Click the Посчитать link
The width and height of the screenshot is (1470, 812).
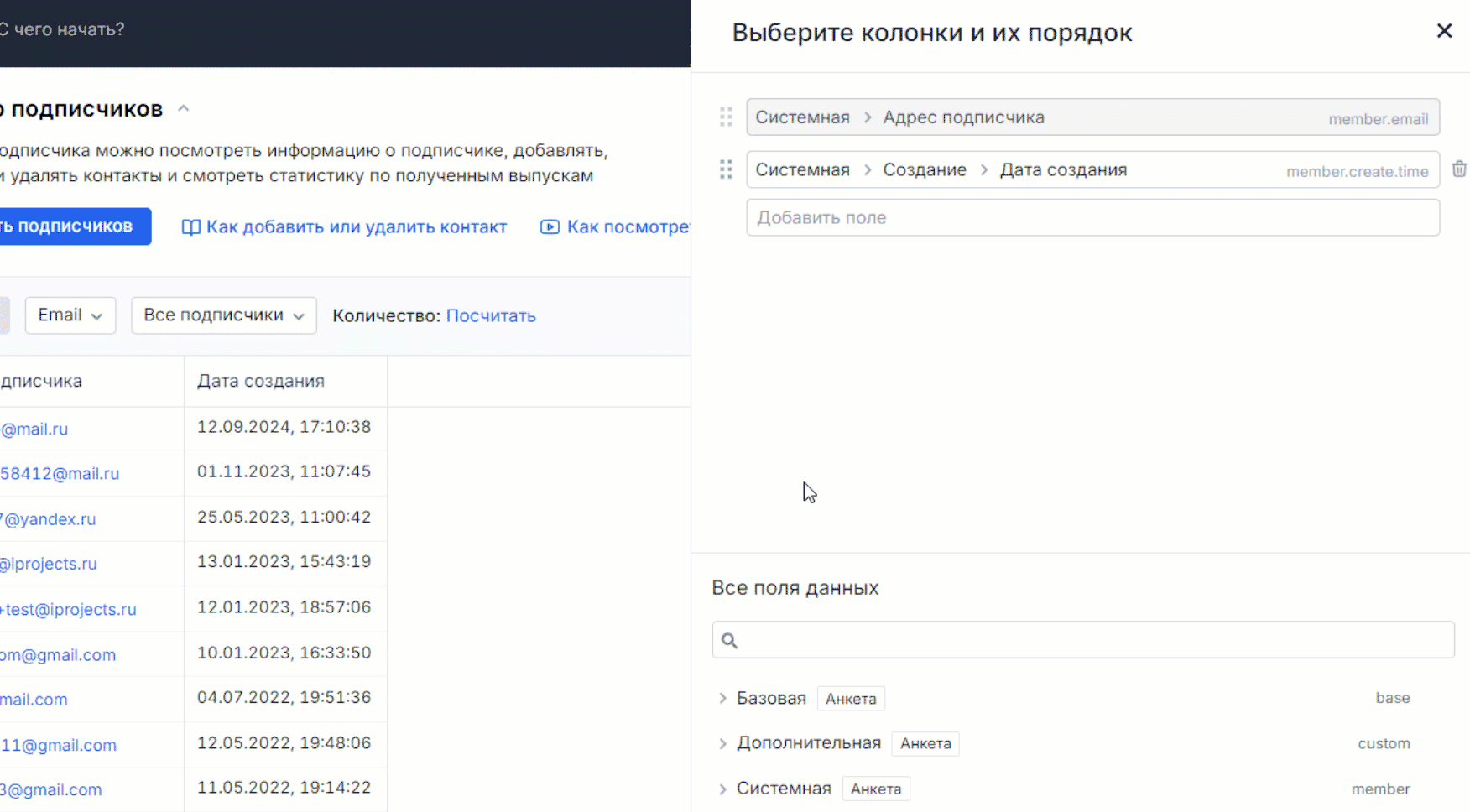point(490,315)
